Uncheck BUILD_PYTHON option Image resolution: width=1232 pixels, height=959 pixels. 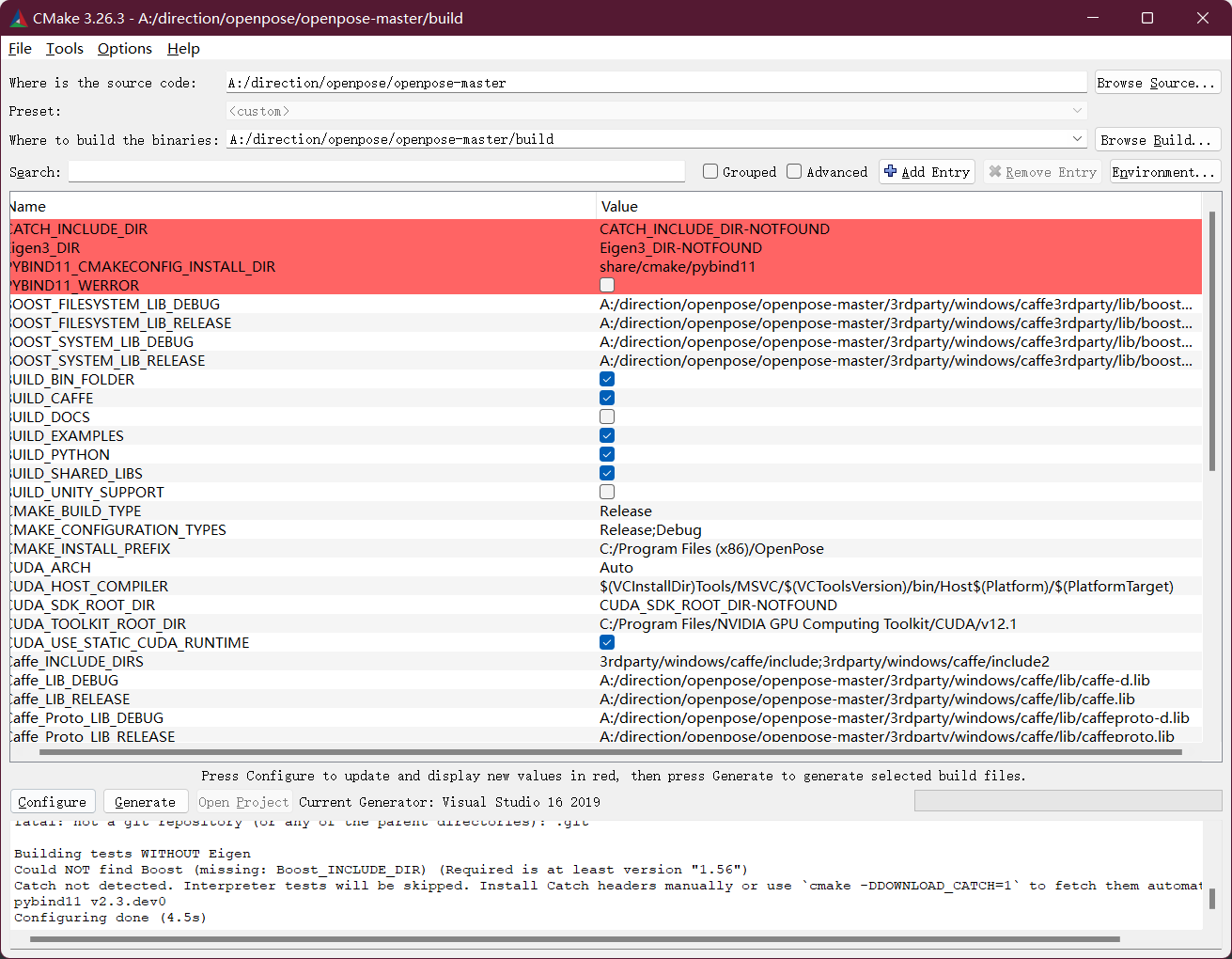(x=607, y=454)
